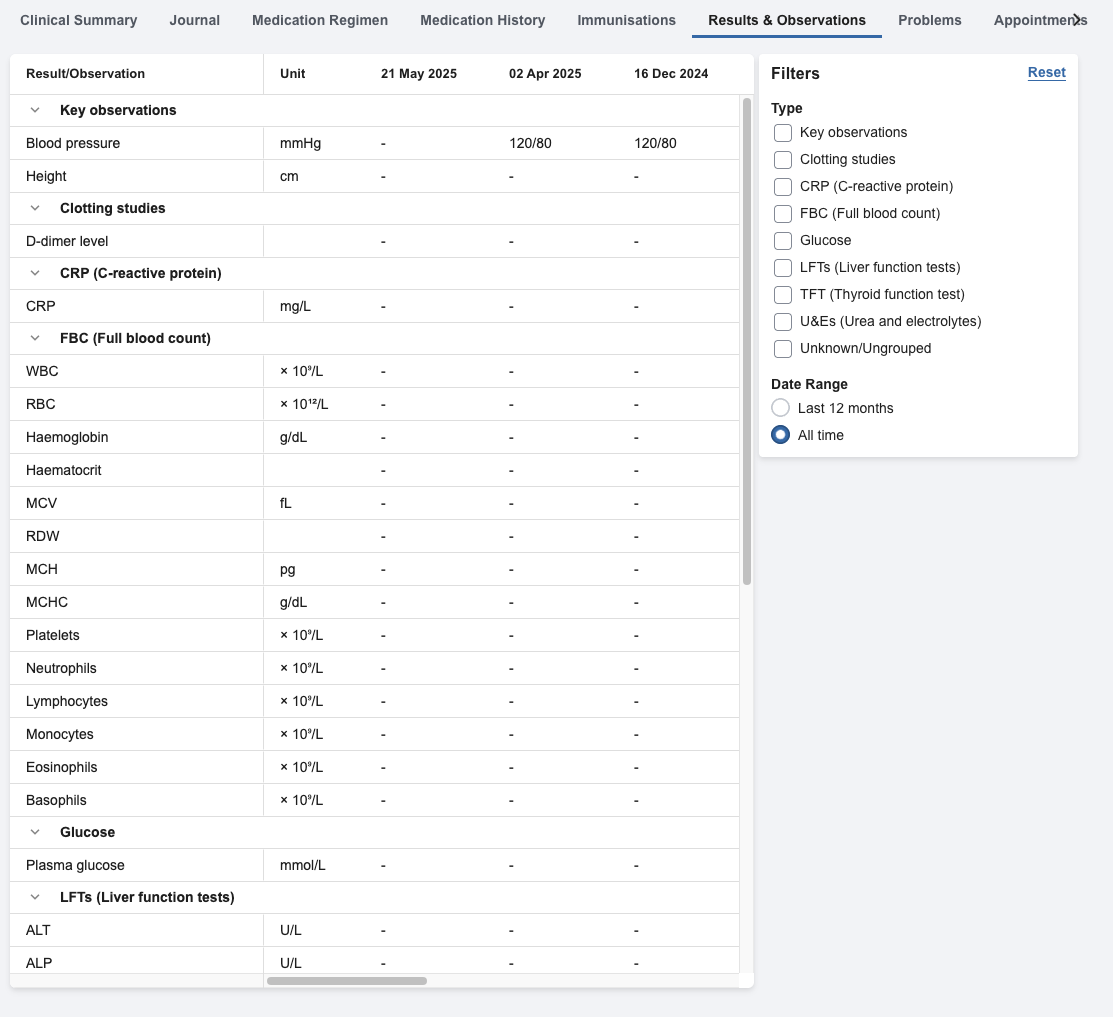Viewport: 1113px width, 1017px height.
Task: Choose the All time radio option
Action: (x=781, y=435)
